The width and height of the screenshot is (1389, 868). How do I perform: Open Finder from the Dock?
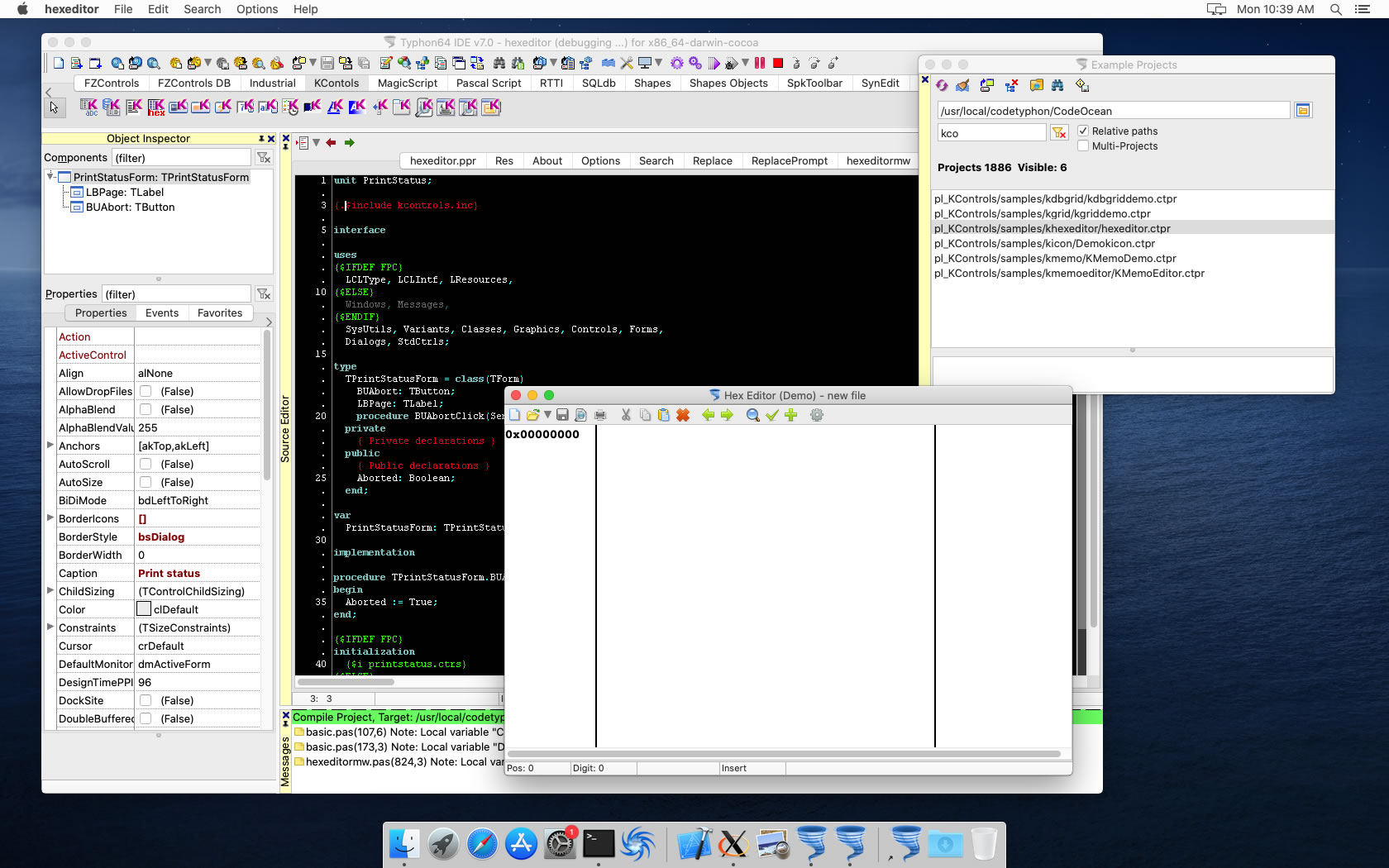pyautogui.click(x=403, y=844)
